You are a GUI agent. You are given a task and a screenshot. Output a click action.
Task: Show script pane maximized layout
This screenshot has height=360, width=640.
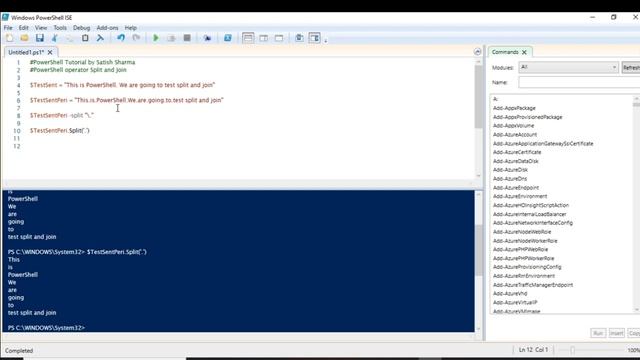279,38
